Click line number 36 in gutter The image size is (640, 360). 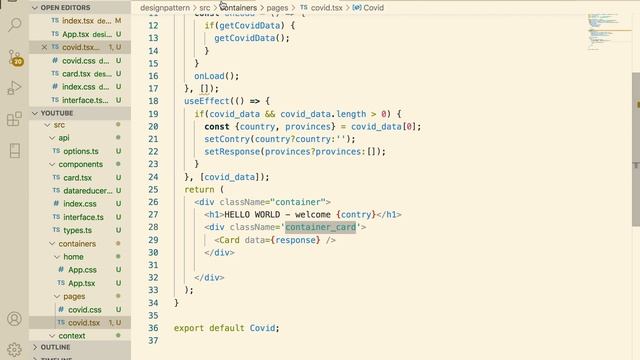pyautogui.click(x=153, y=328)
